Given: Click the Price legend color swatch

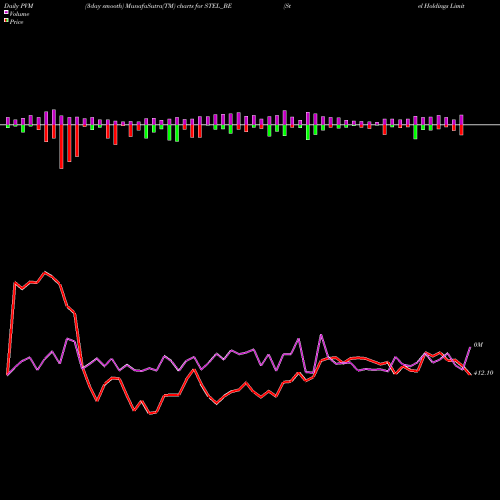Looking at the screenshot, I should point(6,21).
